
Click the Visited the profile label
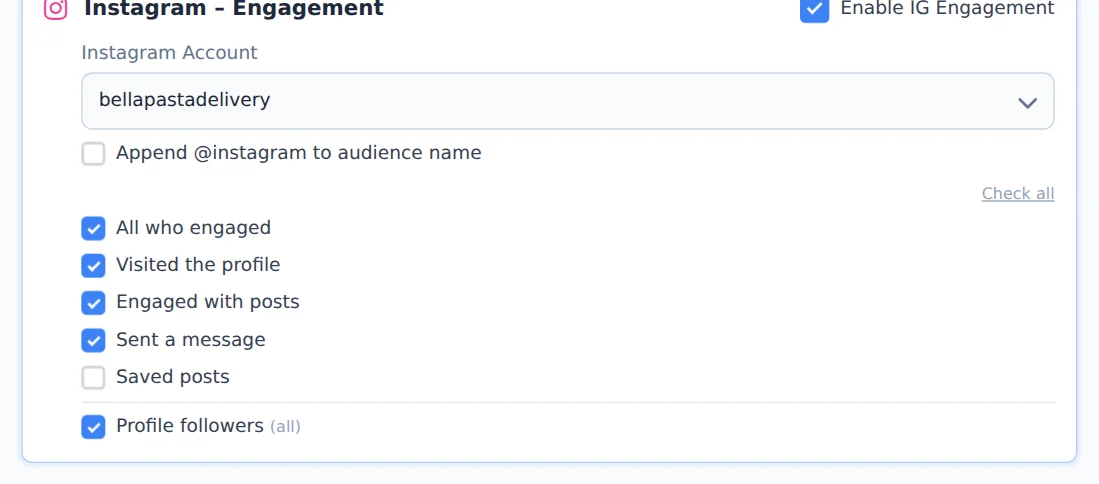pos(198,265)
